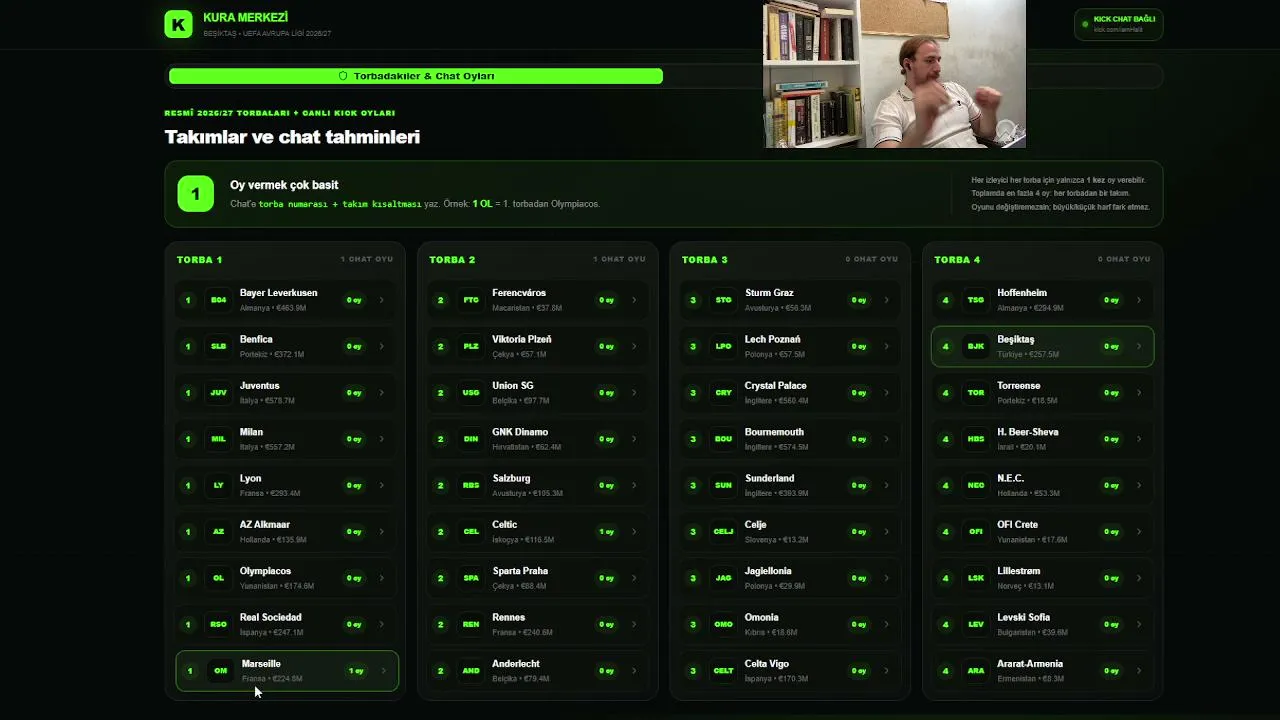Click the LY badge for Lyon
Image resolution: width=1280 pixels, height=720 pixels.
click(x=218, y=485)
